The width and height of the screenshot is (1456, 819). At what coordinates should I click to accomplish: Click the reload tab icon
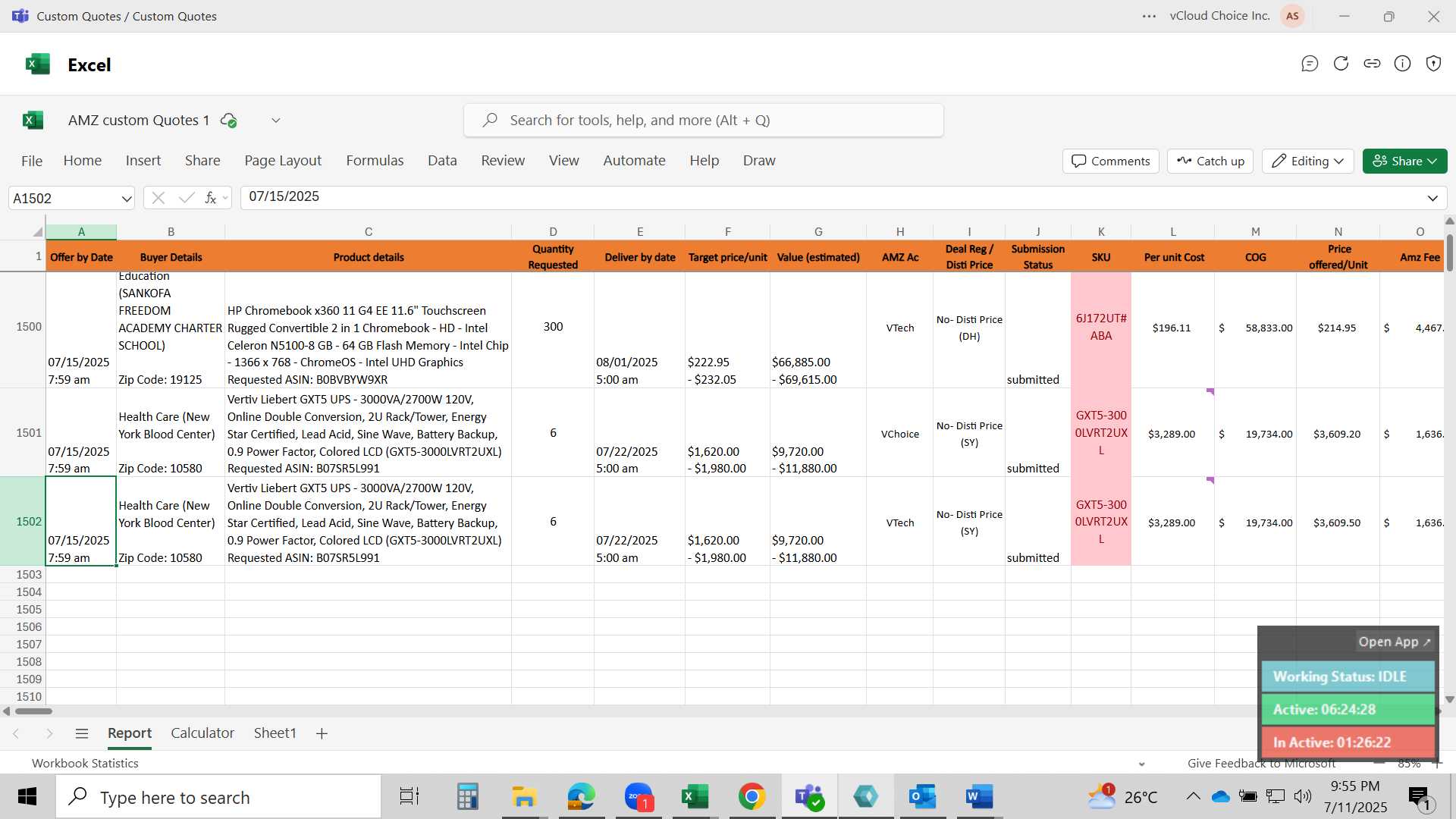coord(1341,64)
